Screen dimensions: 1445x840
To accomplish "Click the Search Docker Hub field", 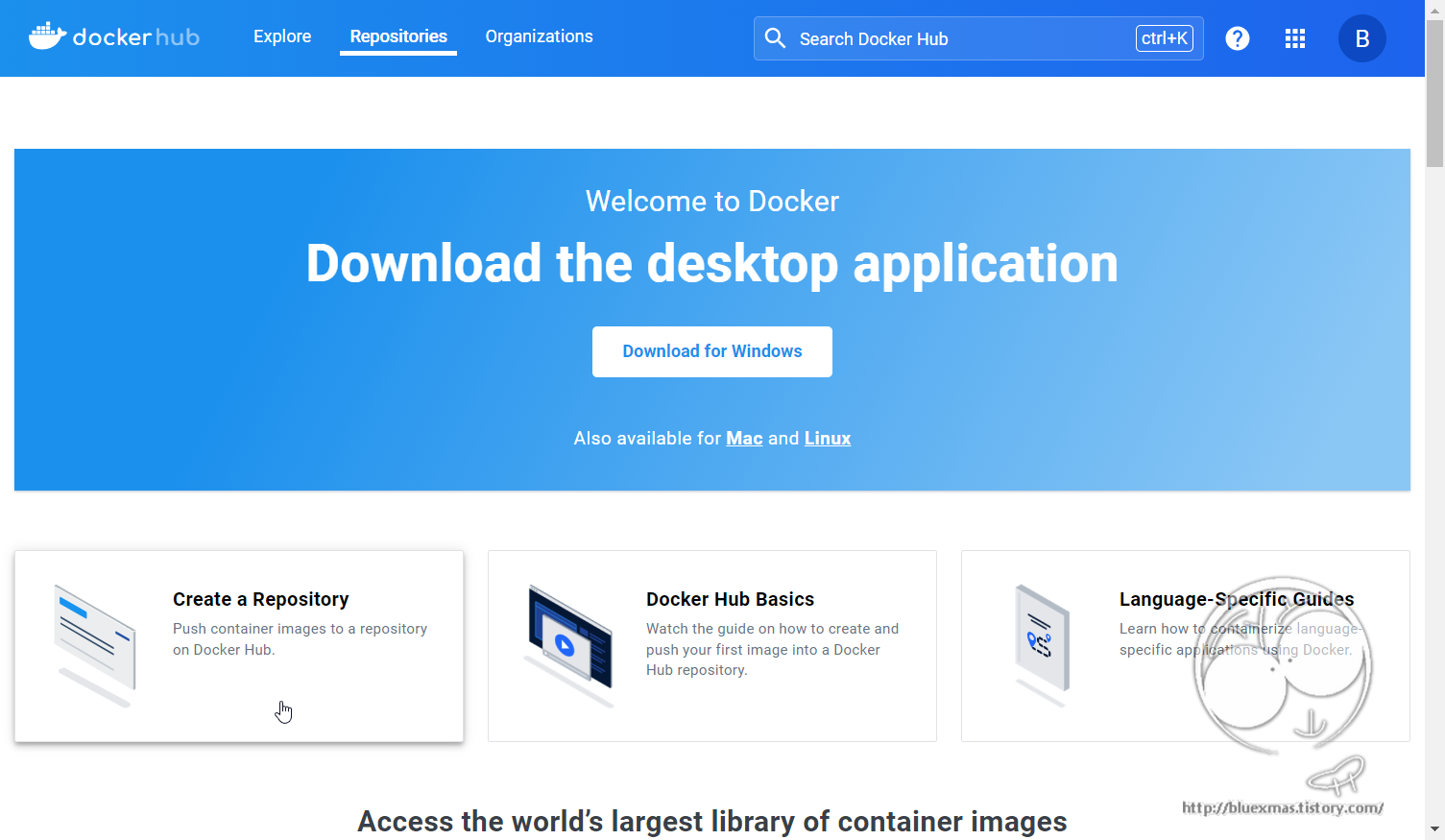I will click(x=978, y=38).
